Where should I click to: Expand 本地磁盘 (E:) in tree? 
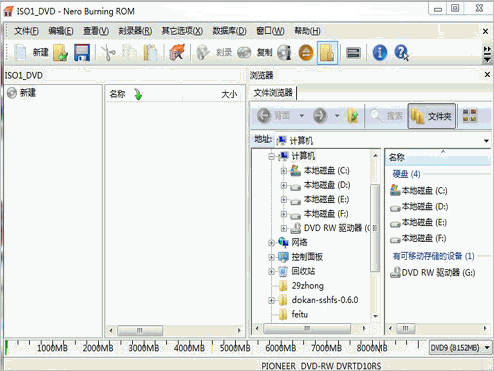click(x=284, y=199)
